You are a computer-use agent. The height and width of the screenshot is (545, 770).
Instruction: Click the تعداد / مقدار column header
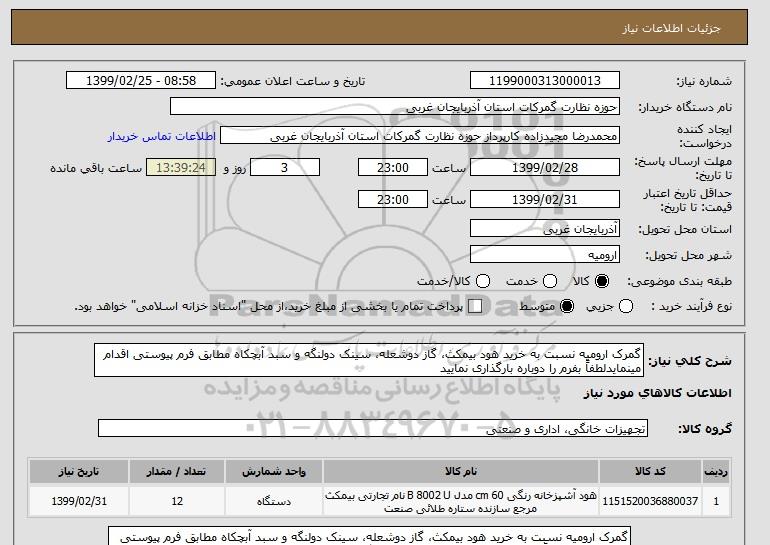click(177, 471)
